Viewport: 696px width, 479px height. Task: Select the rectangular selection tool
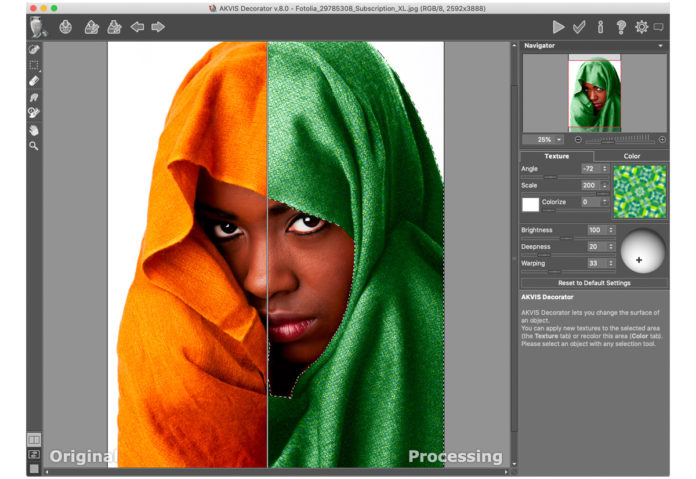[x=34, y=65]
